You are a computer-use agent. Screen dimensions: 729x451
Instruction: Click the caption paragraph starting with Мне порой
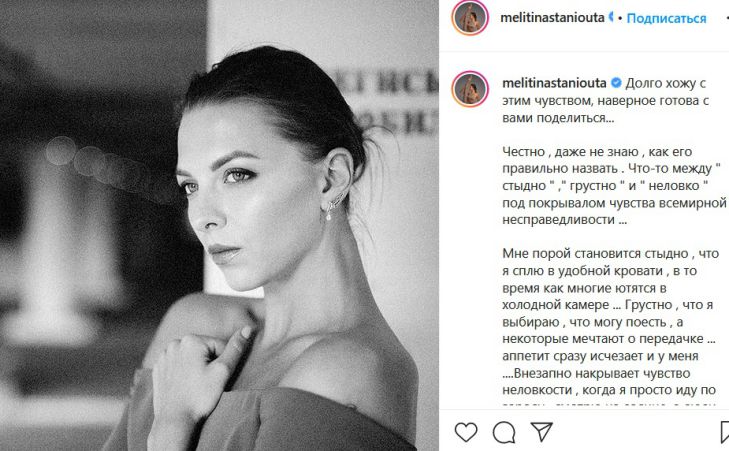pos(610,322)
